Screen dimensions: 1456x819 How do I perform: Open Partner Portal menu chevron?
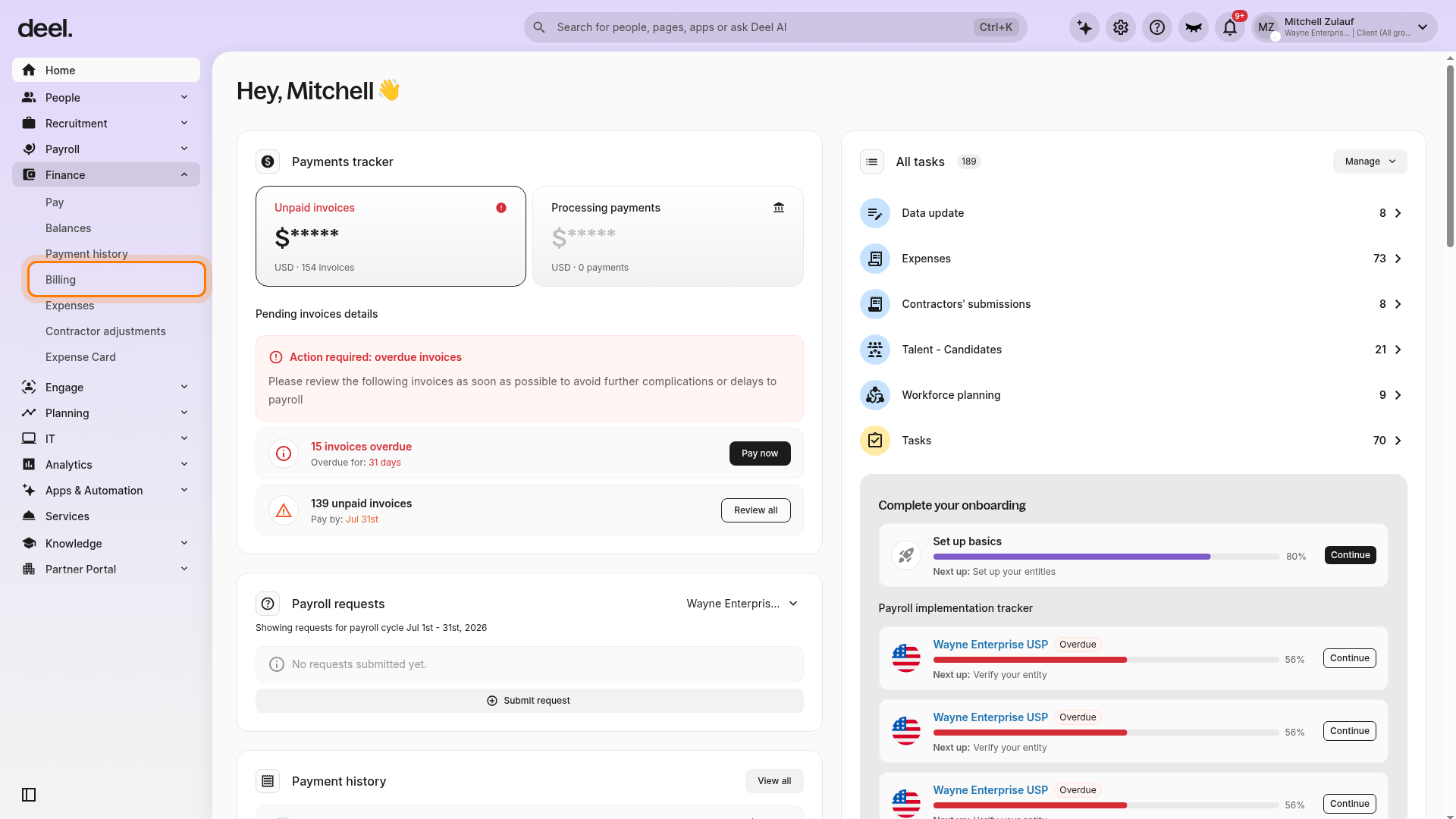pyautogui.click(x=184, y=569)
